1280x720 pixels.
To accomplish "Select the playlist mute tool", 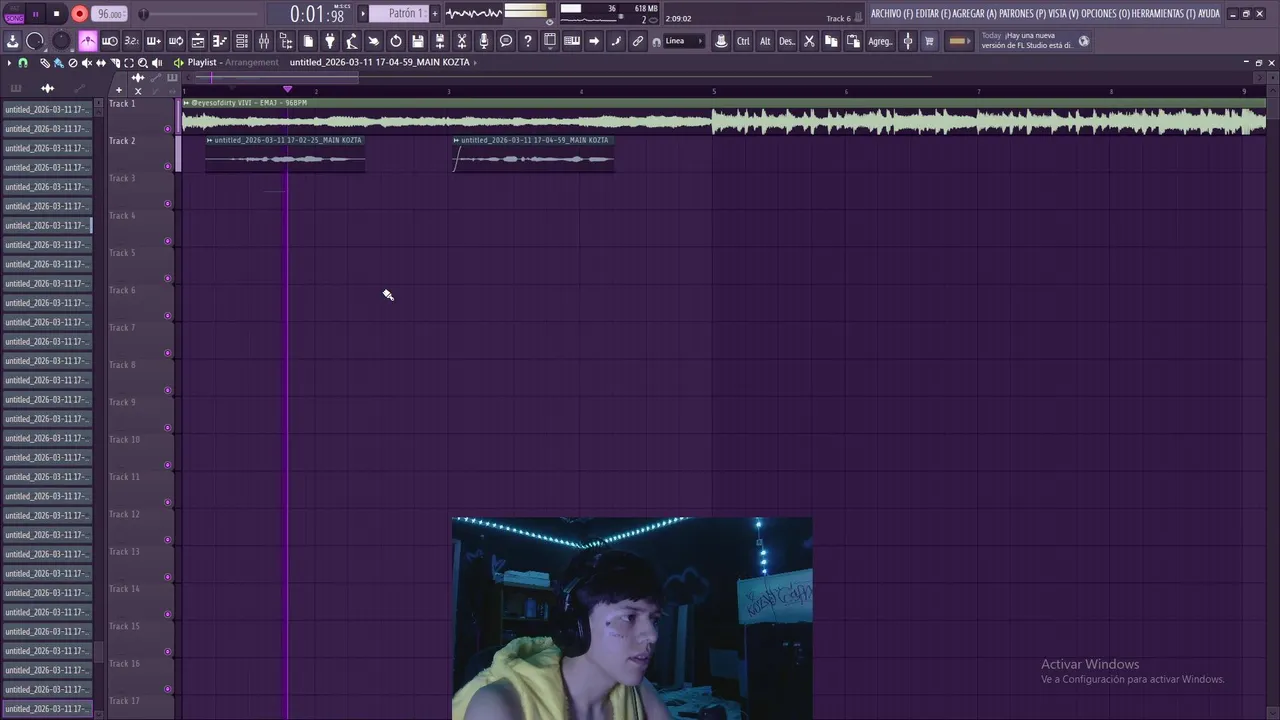I will coord(86,62).
